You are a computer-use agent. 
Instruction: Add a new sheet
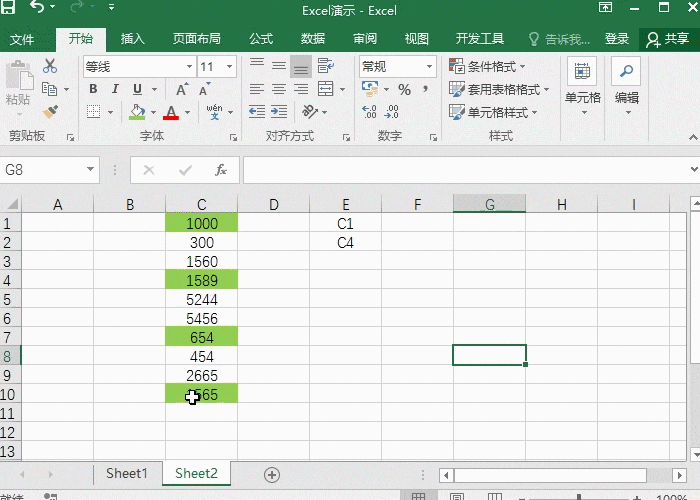[x=272, y=475]
